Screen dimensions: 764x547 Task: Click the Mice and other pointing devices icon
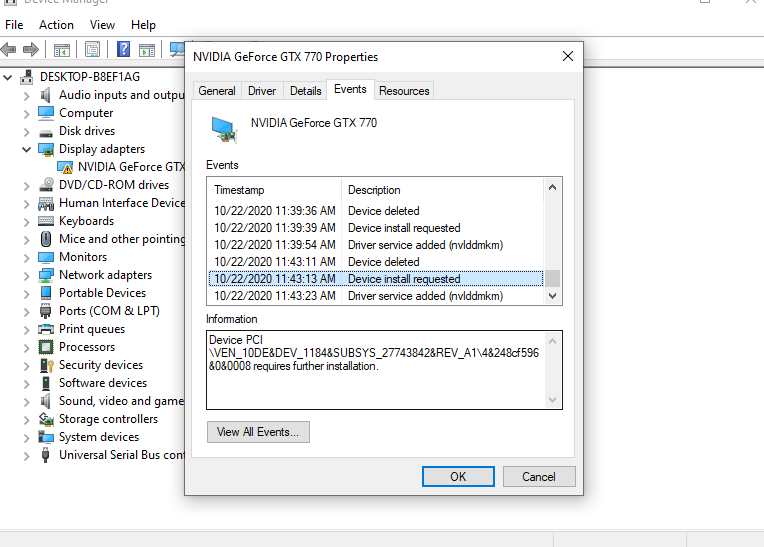[46, 239]
